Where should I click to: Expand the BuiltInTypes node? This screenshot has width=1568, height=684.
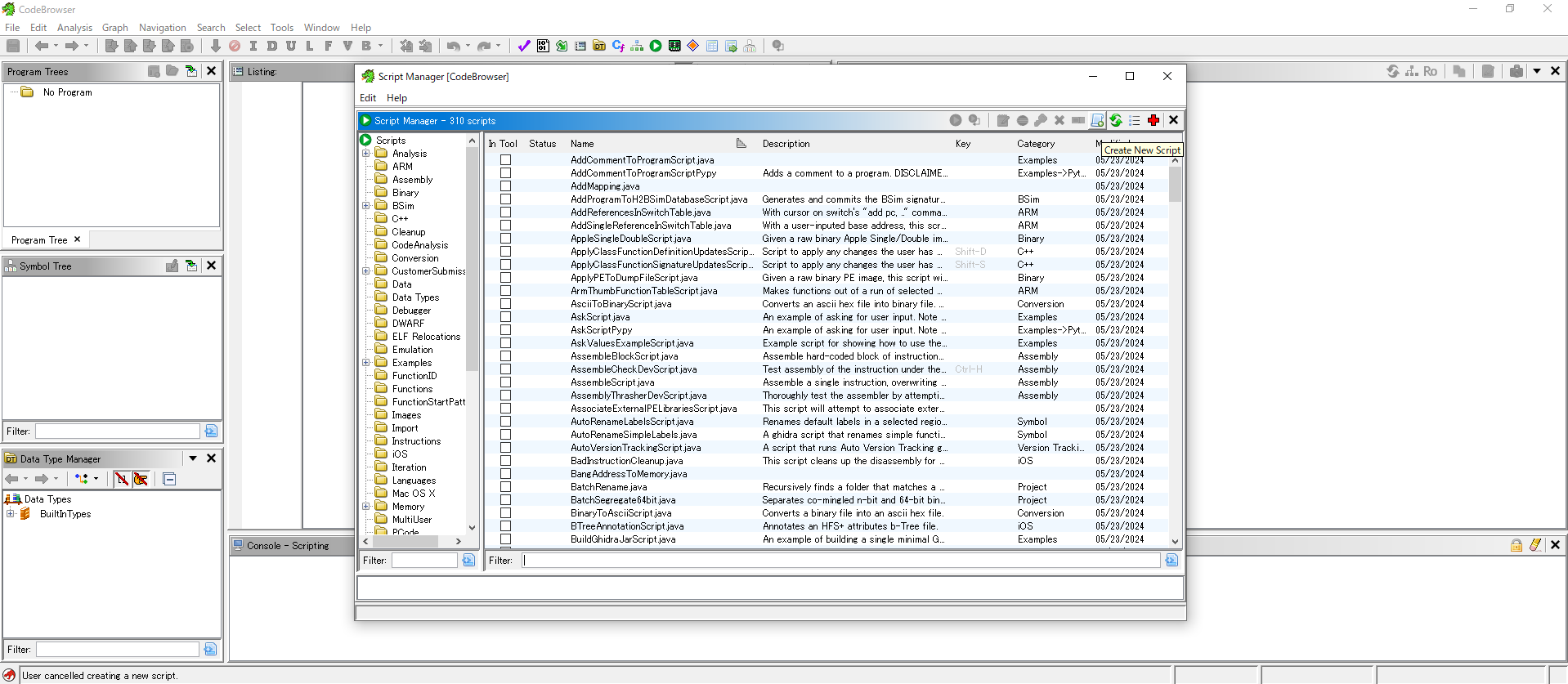click(x=11, y=514)
